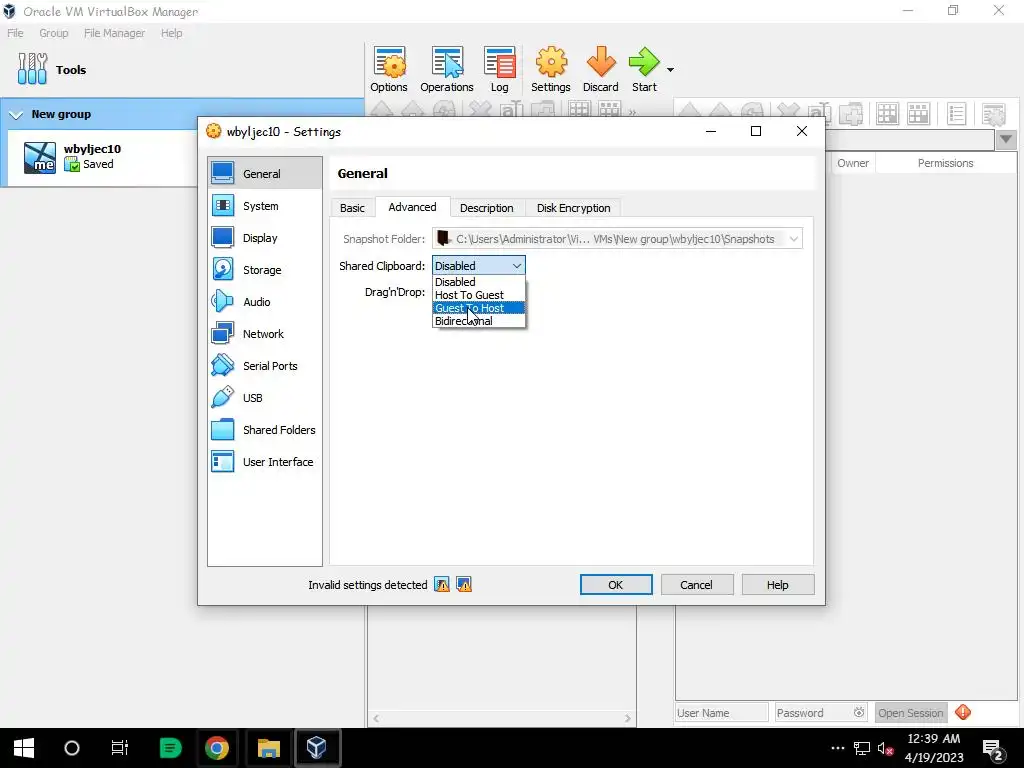Click the VirtualBox taskbar icon
Viewport: 1024px width, 768px height.
(317, 748)
